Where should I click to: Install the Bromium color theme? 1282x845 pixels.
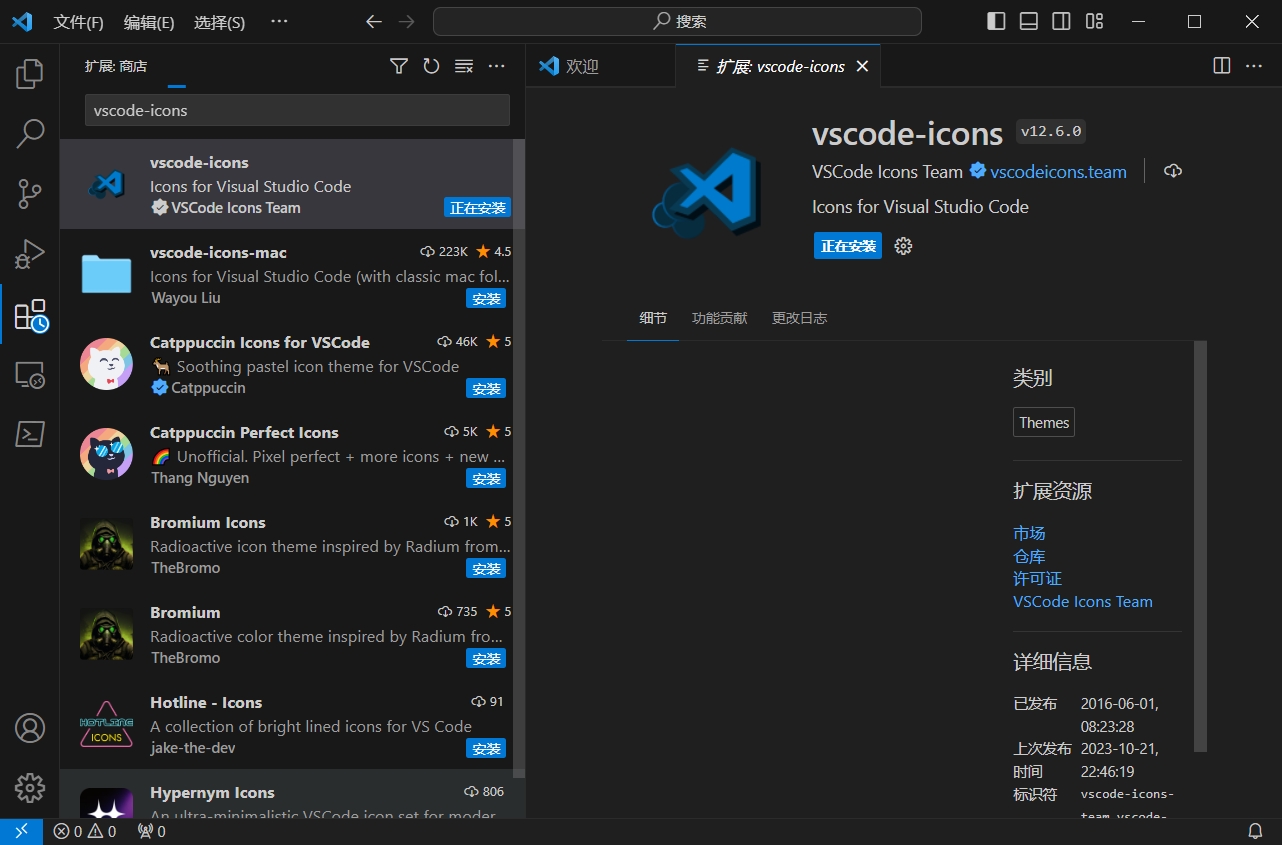pos(486,659)
